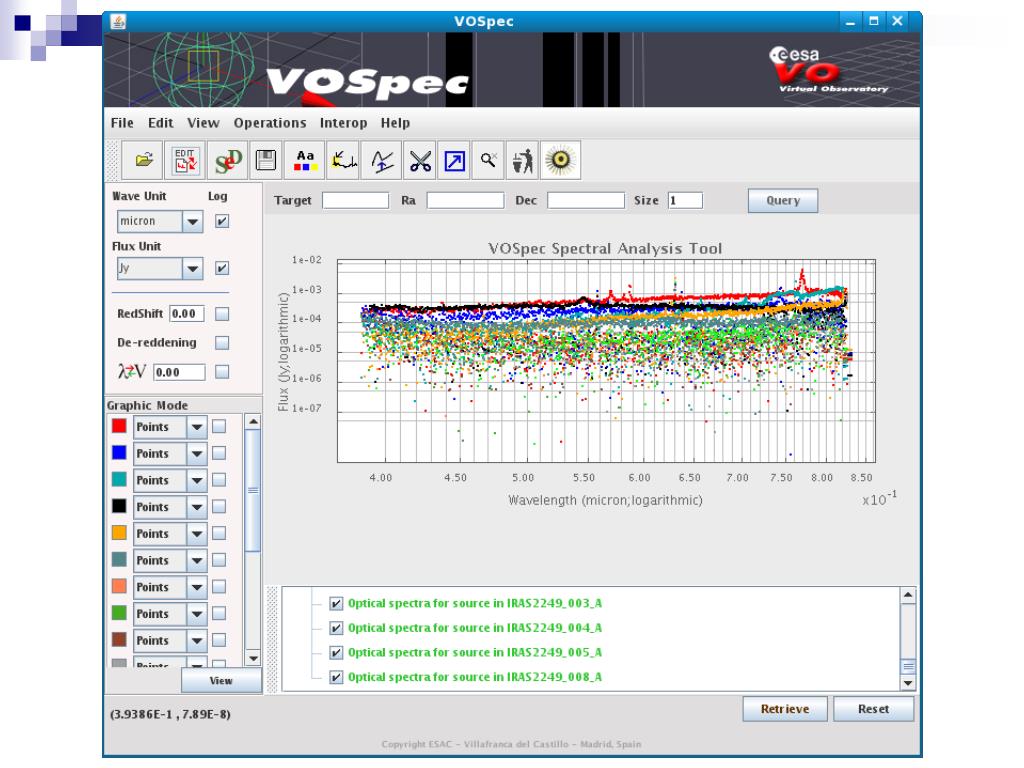Screen dimensions: 1024x768
Task: Click the Size input field
Action: pyautogui.click(x=685, y=200)
